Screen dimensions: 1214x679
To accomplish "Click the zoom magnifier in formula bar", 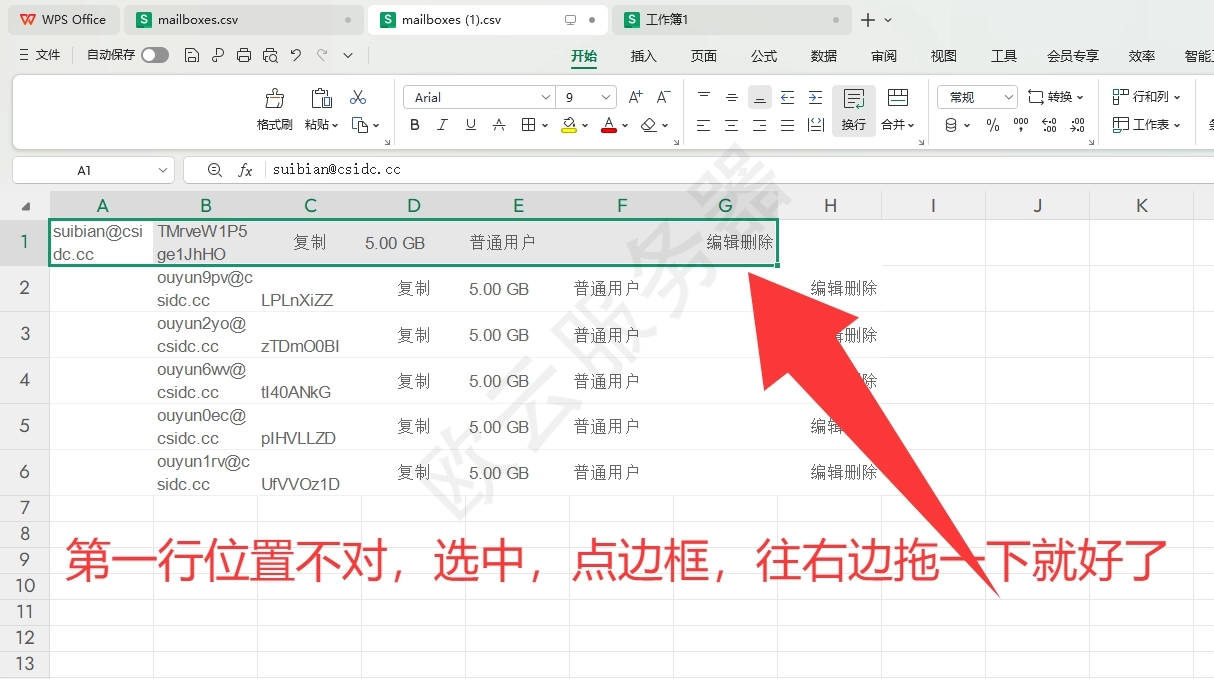I will click(214, 170).
